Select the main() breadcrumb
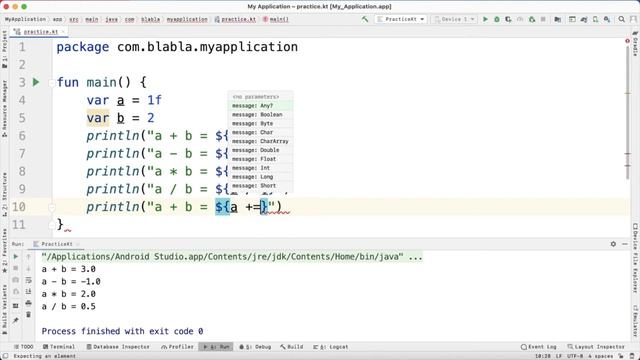Screen dimensions: 640x360 (x=276, y=19)
